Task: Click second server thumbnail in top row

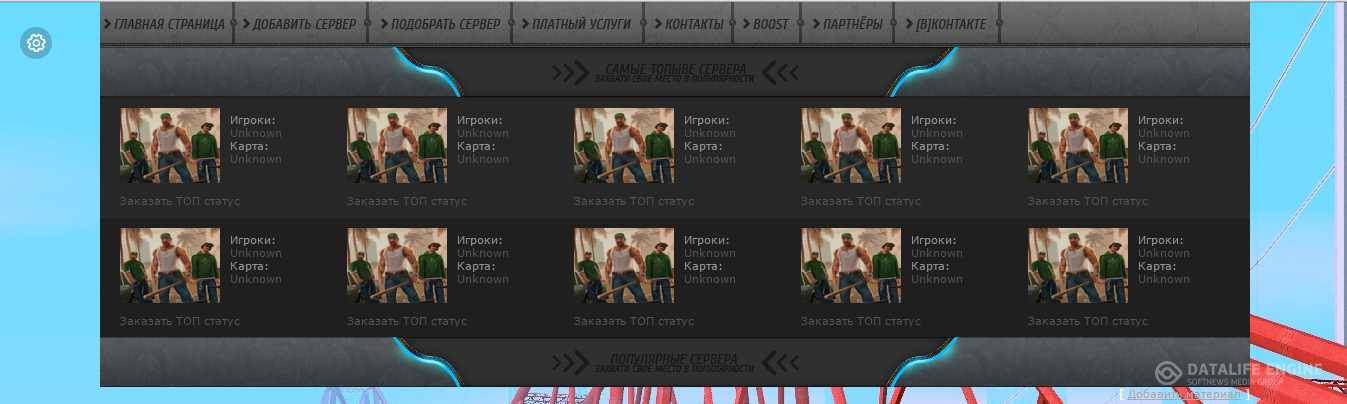Action: (x=397, y=146)
